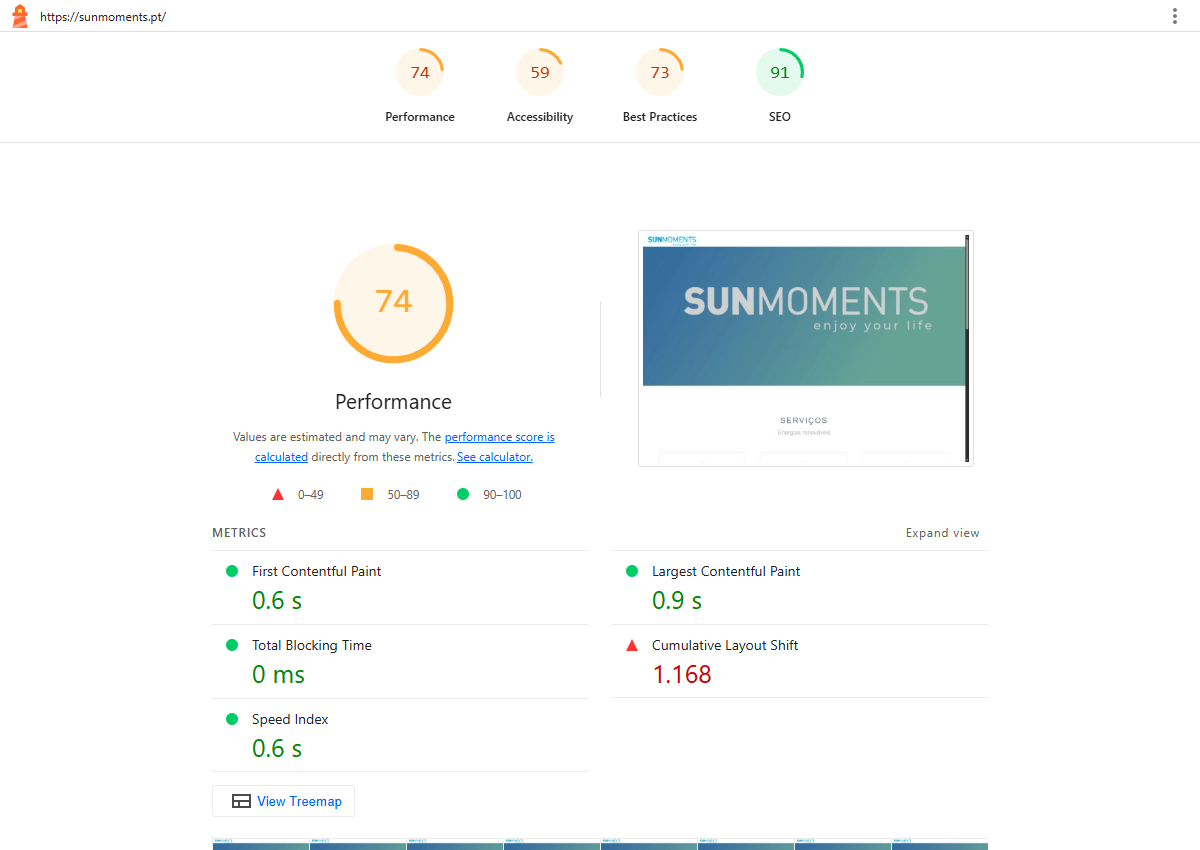Open the three-dot tools menu
The image size is (1200, 850).
pyautogui.click(x=1175, y=16)
